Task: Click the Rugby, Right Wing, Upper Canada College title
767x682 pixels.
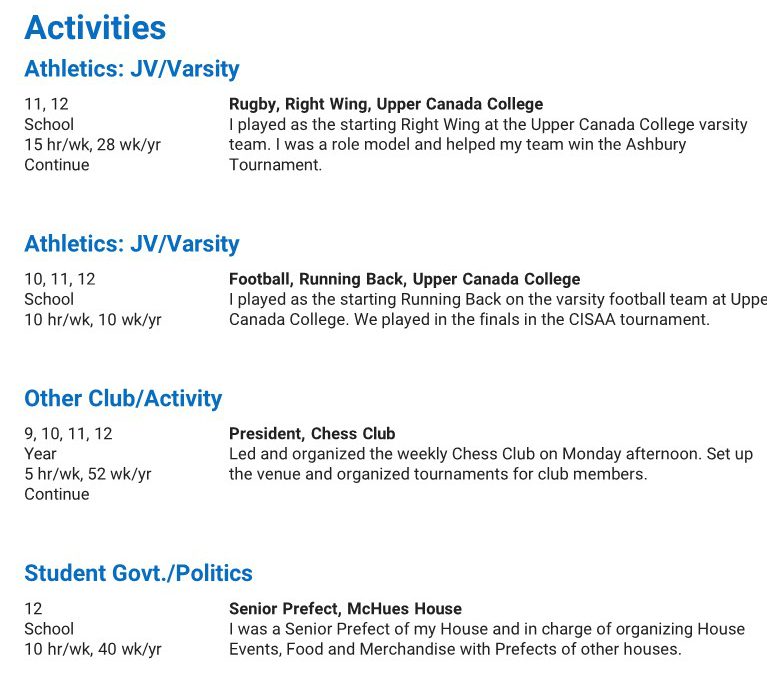Action: tap(386, 104)
